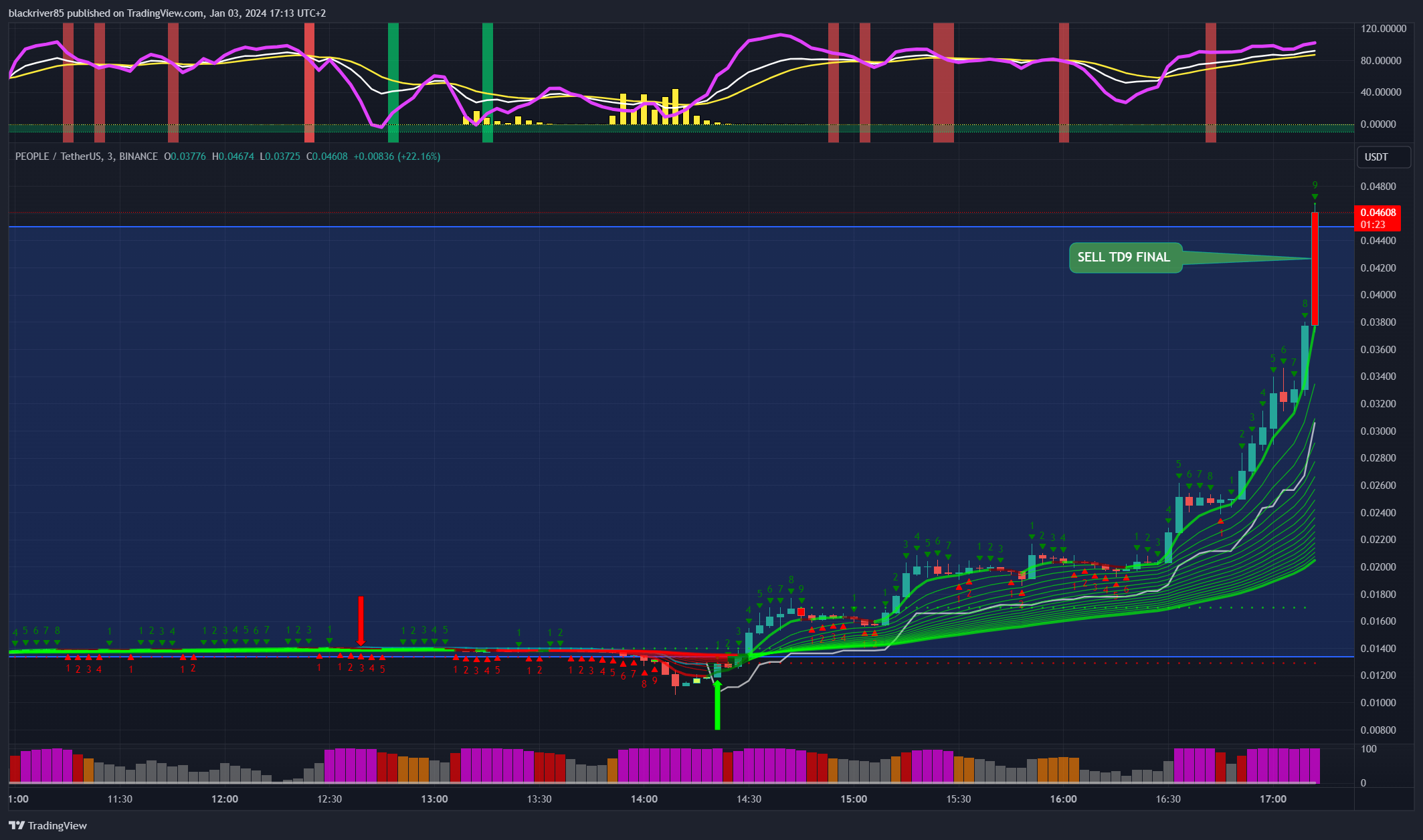The image size is (1423, 840).
Task: Click the 16:30 time axis label
Action: tap(1168, 799)
